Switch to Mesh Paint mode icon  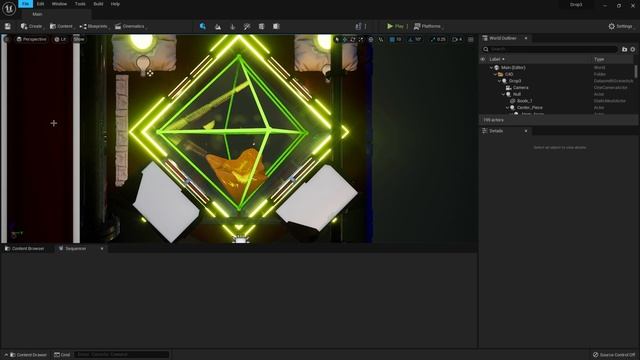point(247,27)
